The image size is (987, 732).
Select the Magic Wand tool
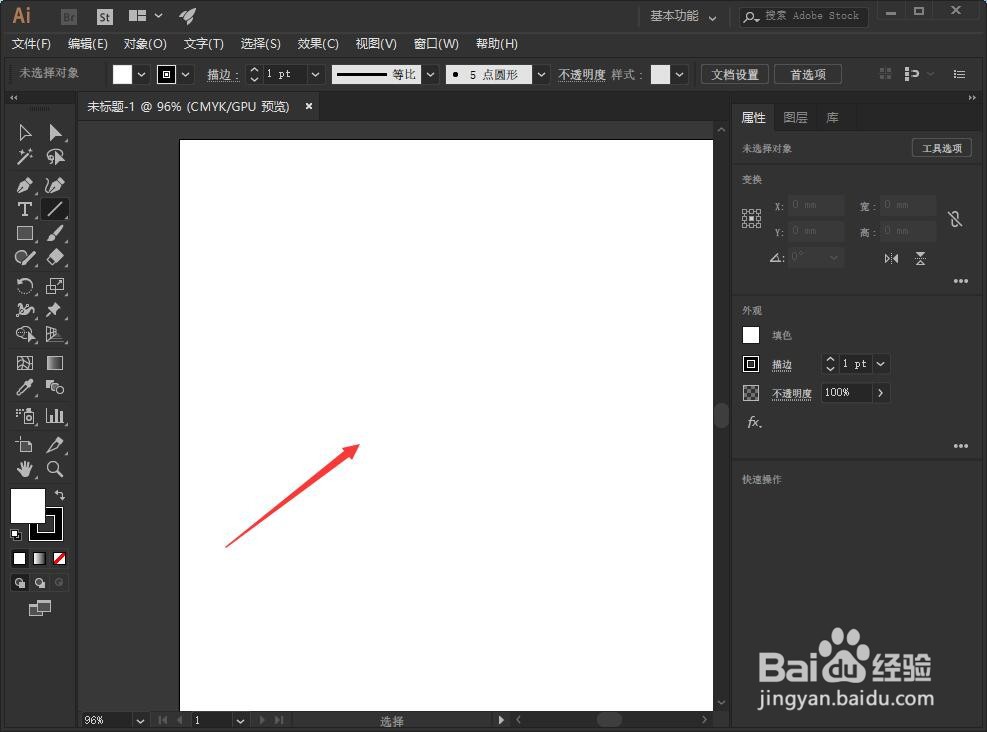coord(25,157)
